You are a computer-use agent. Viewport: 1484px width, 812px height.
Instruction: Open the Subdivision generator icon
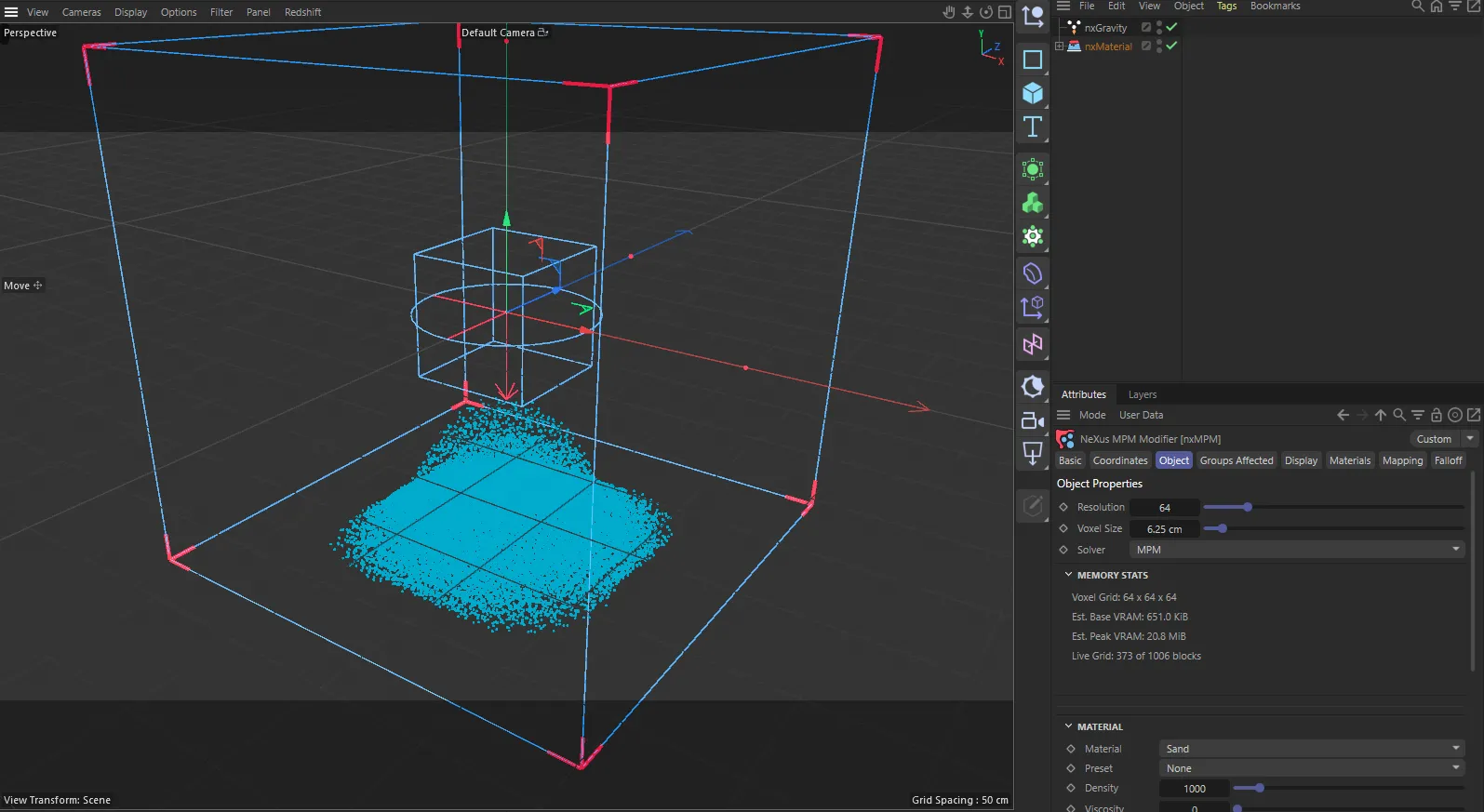click(x=1033, y=170)
